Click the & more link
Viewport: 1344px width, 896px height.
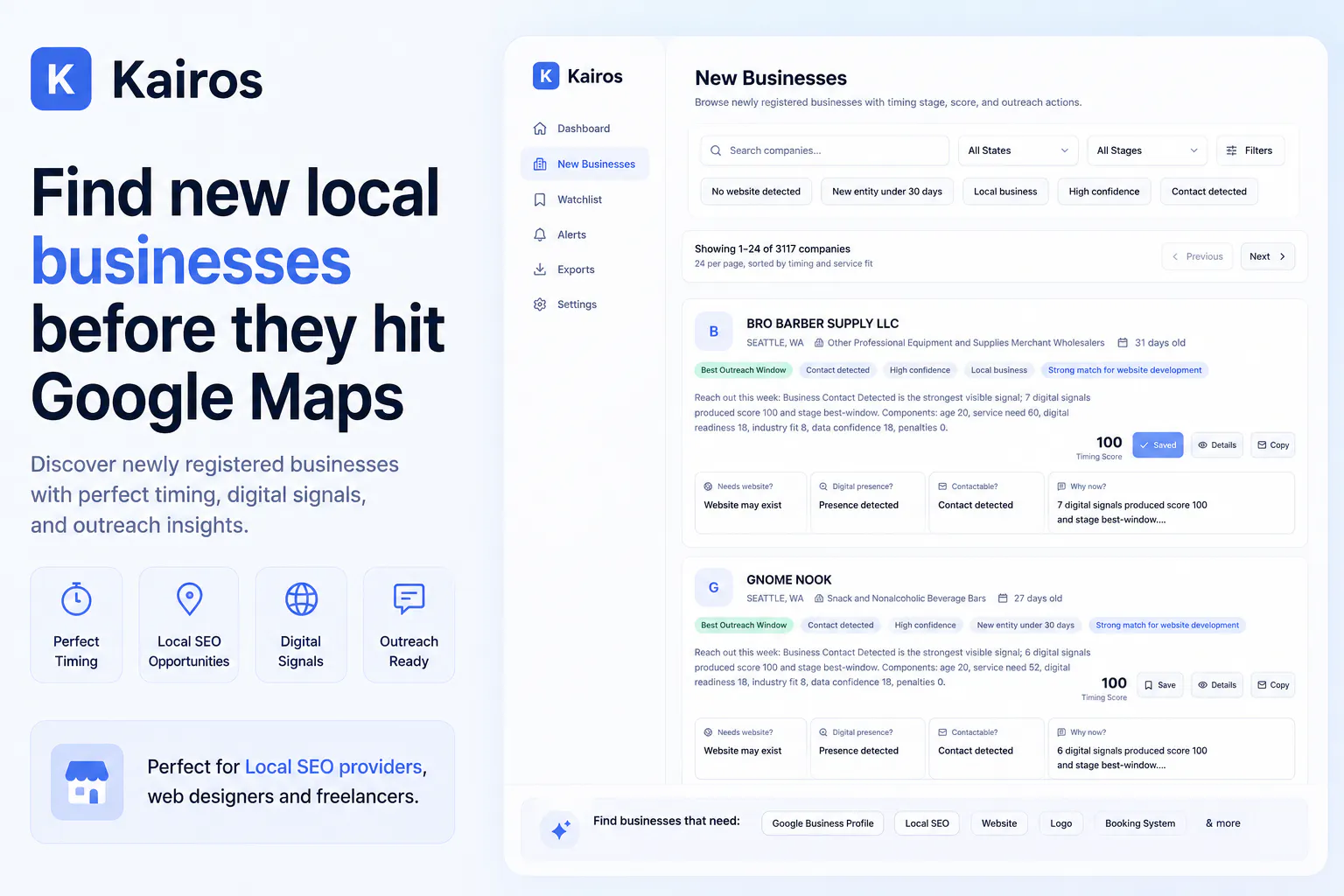pos(1223,823)
